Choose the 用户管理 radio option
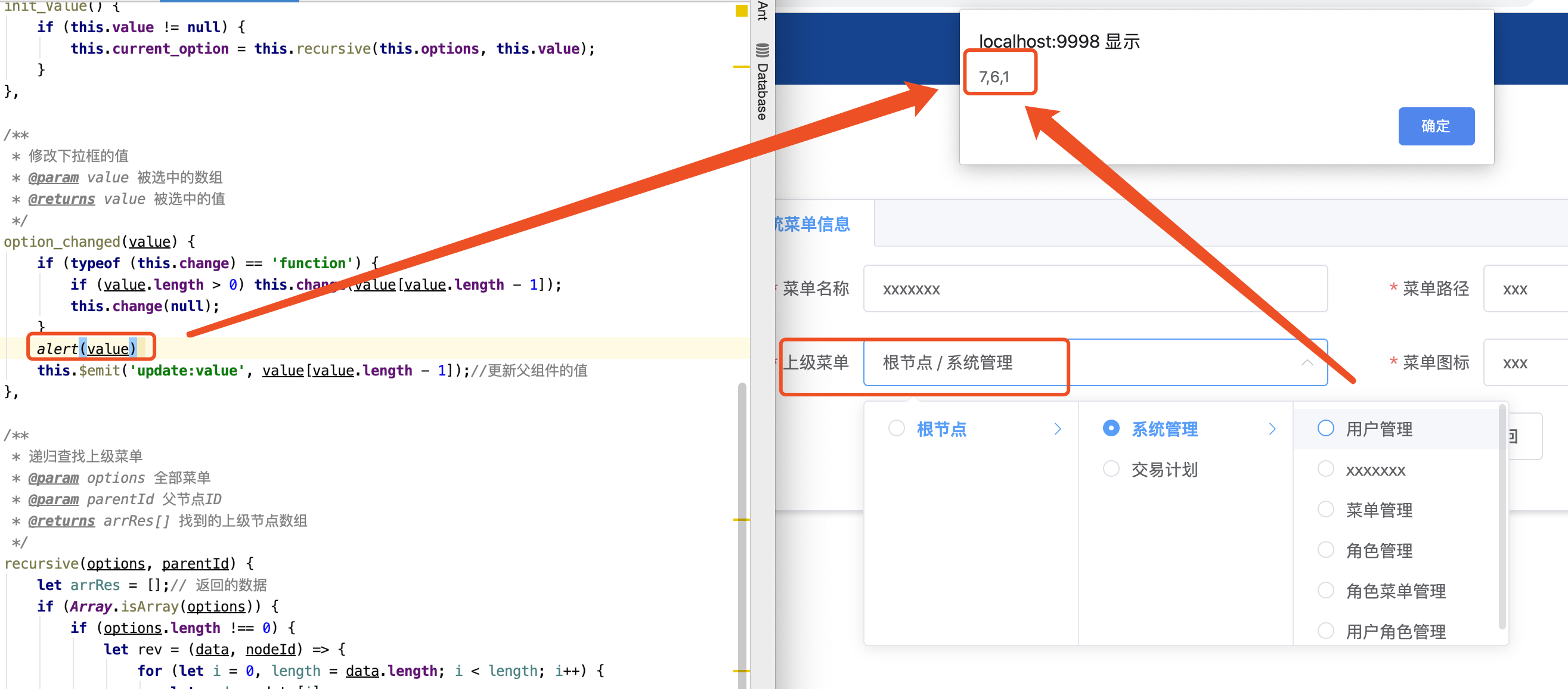This screenshot has width=1568, height=689. click(1325, 429)
